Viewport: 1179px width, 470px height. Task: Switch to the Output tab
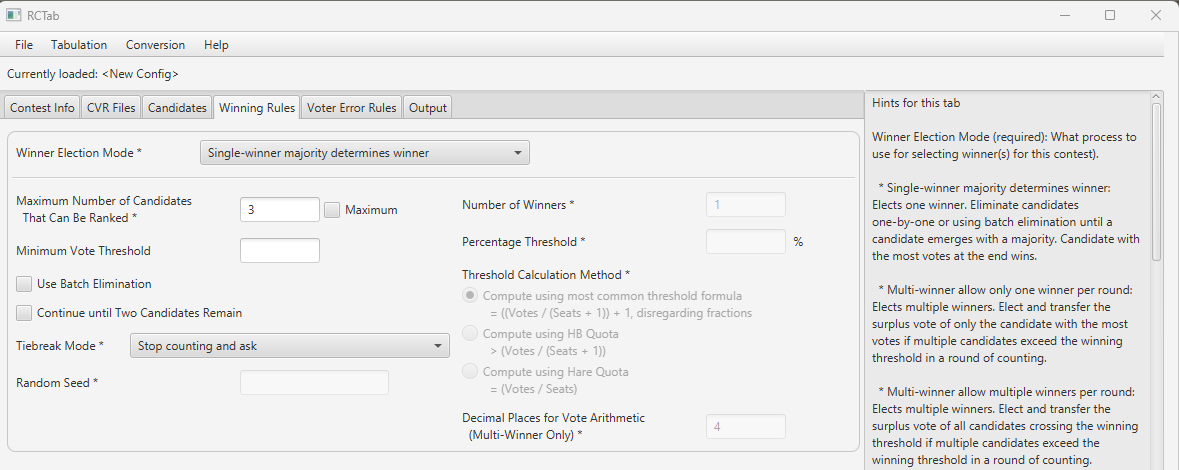[x=428, y=108]
